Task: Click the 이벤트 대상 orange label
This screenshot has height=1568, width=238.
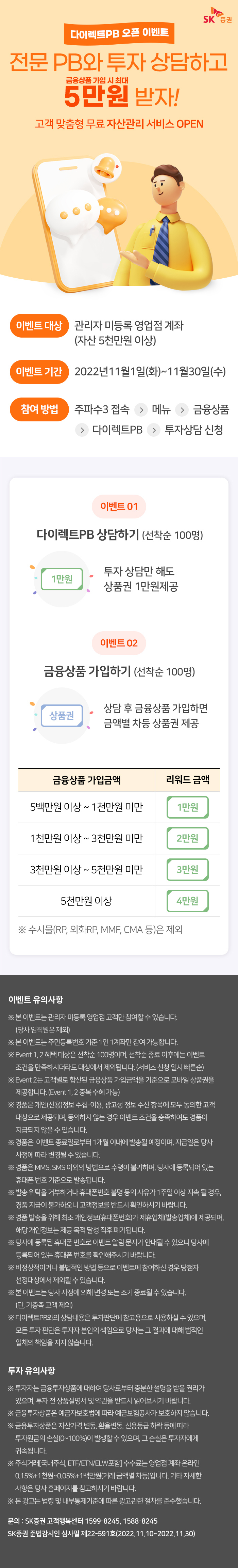Action: tap(39, 326)
